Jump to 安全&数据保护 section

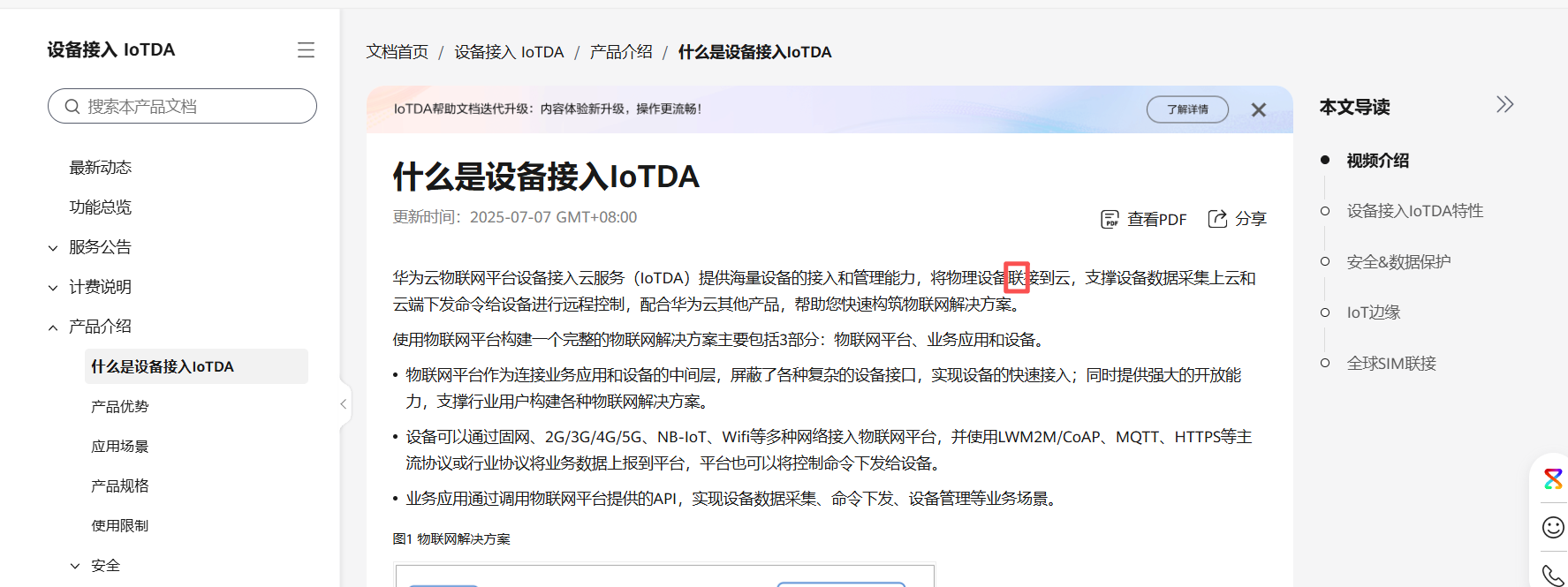point(1398,262)
